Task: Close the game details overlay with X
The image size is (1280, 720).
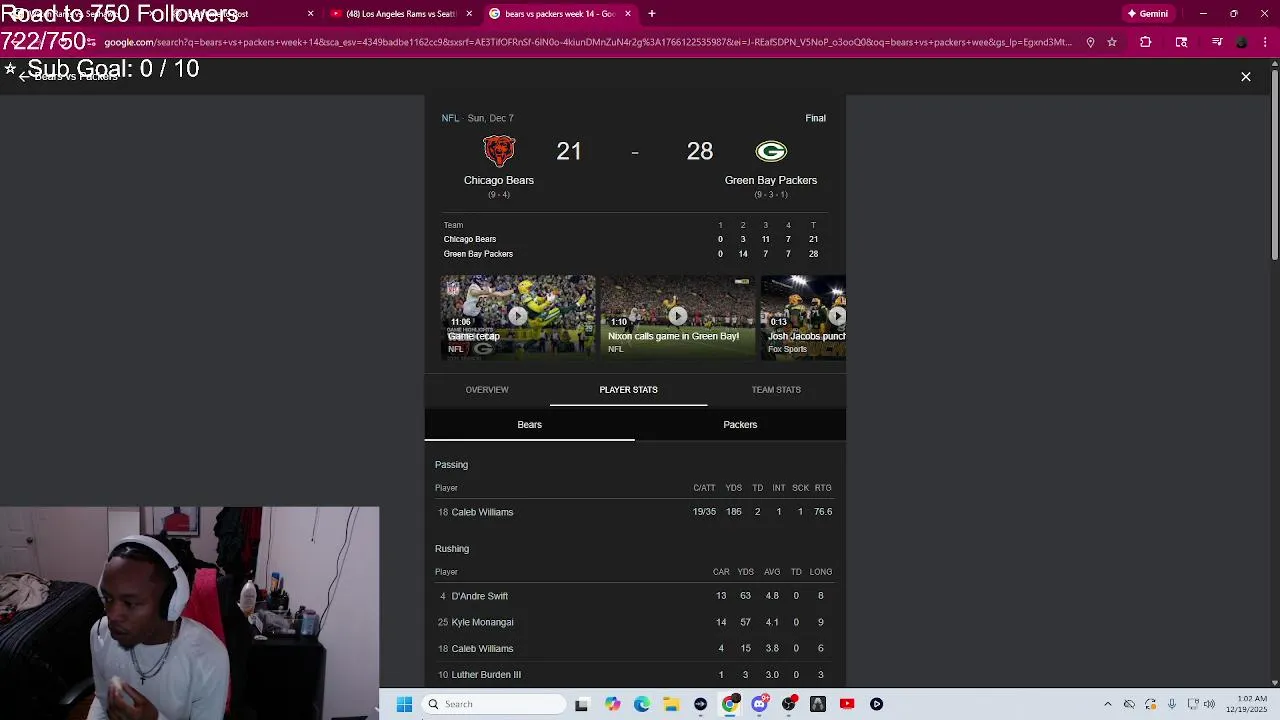Action: 1246,77
